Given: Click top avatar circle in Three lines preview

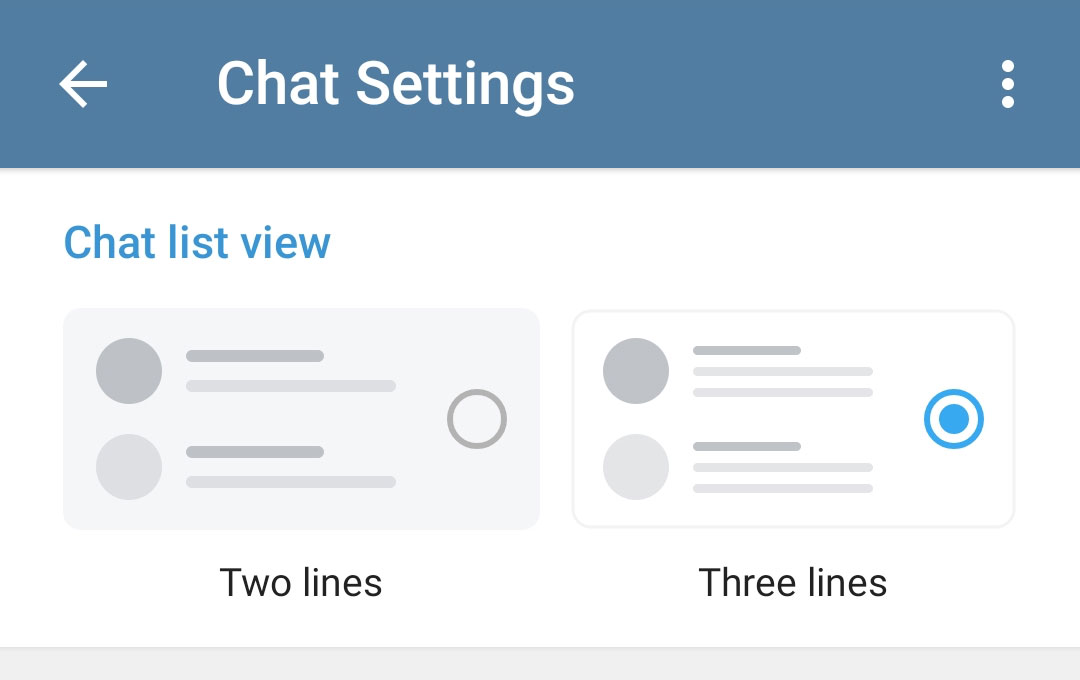Looking at the screenshot, I should click(636, 371).
